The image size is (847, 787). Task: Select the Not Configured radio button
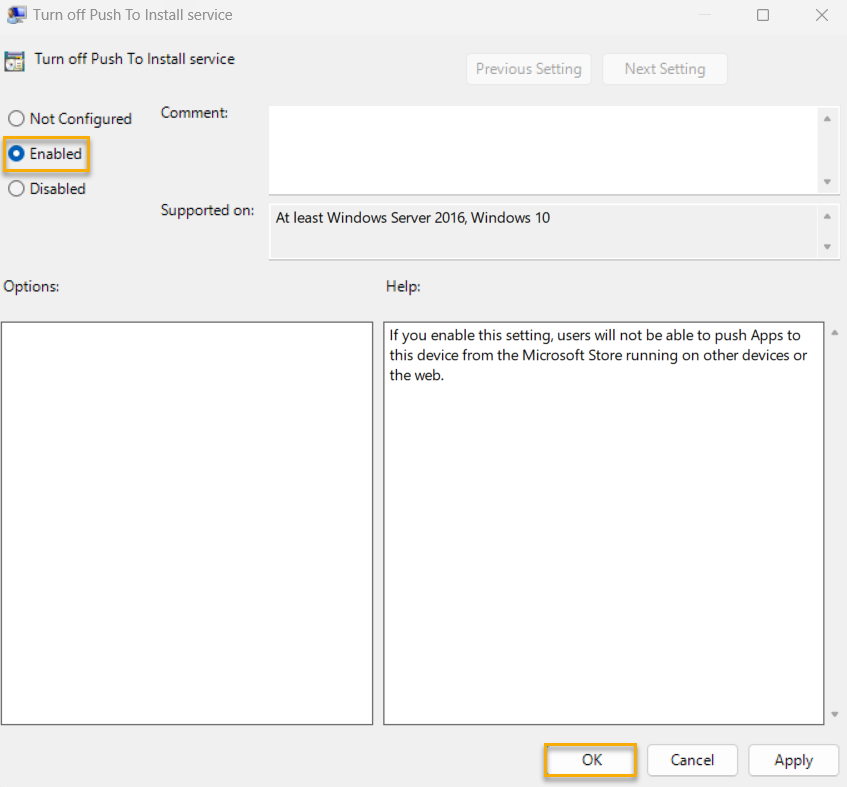pos(16,119)
